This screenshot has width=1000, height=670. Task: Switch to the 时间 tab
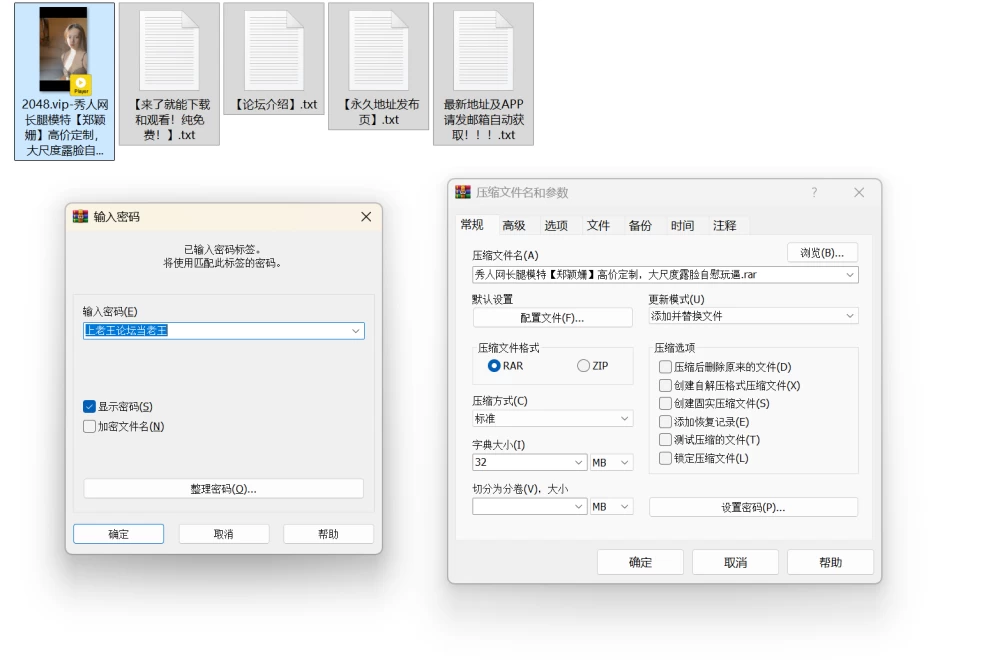[x=682, y=226]
